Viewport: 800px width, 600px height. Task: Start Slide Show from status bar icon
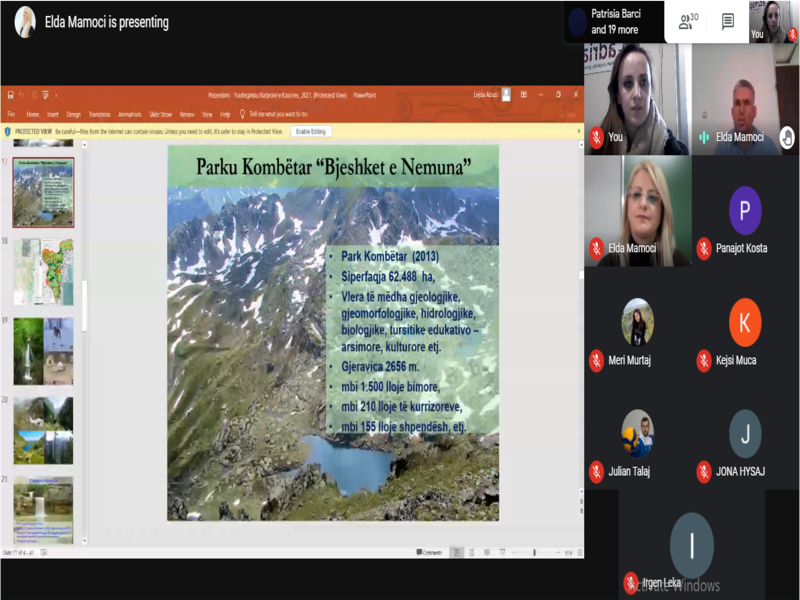tap(502, 553)
